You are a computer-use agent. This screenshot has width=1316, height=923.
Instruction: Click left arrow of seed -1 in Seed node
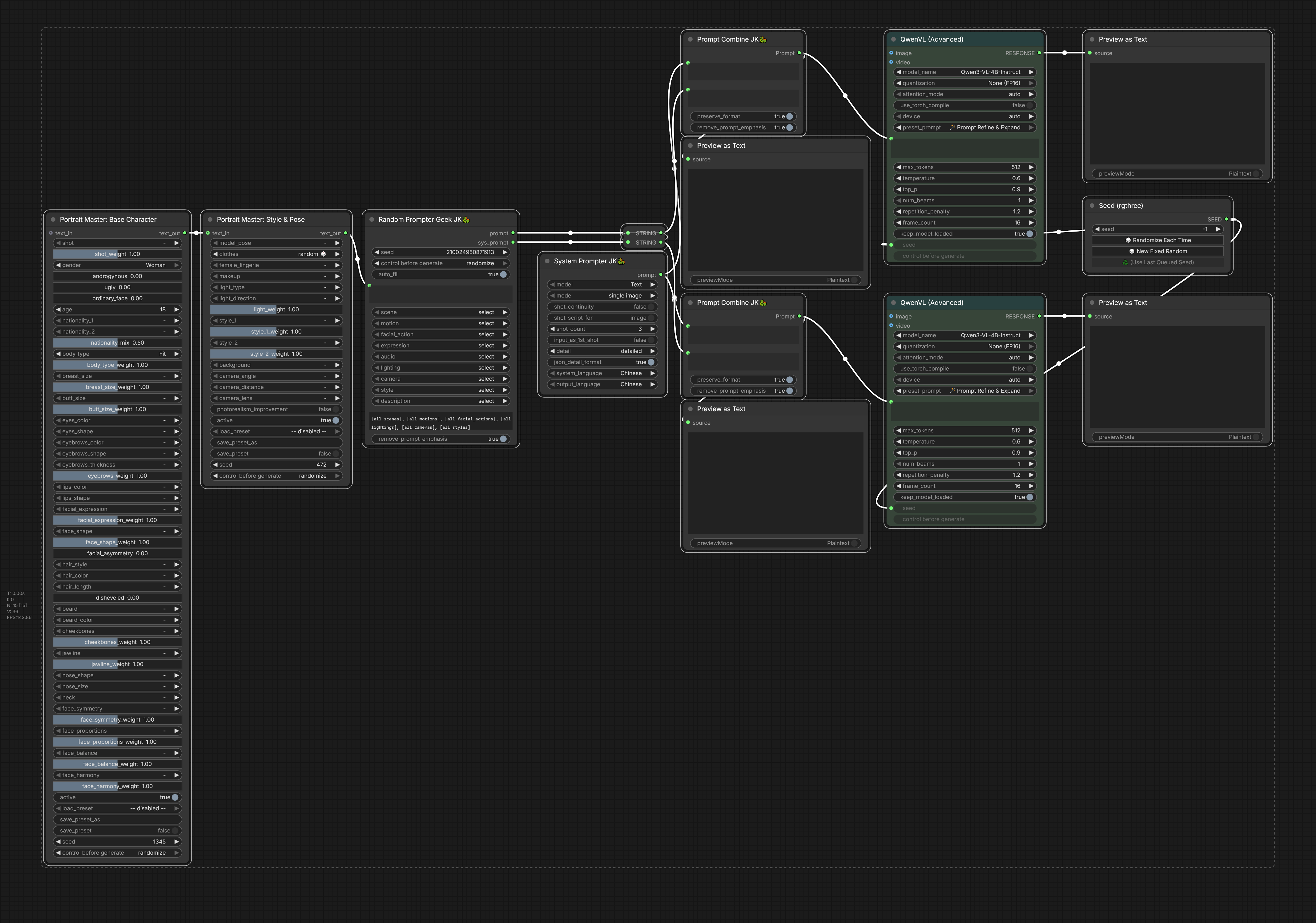tap(1097, 229)
